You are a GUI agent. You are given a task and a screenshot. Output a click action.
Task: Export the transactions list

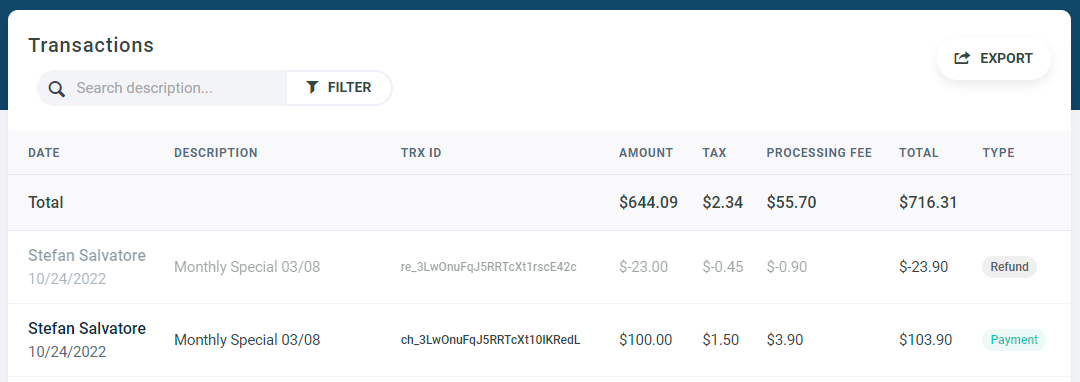click(993, 59)
